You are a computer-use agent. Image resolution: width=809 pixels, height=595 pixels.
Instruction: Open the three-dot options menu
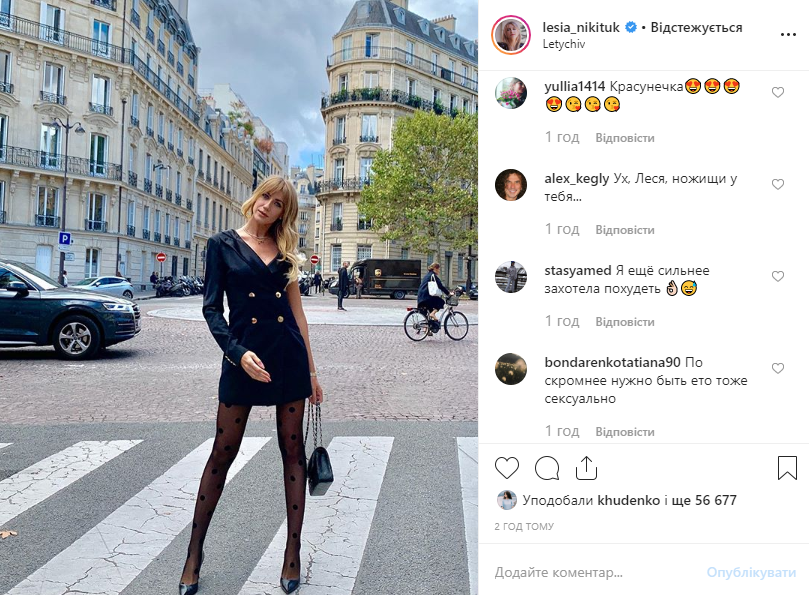(788, 35)
